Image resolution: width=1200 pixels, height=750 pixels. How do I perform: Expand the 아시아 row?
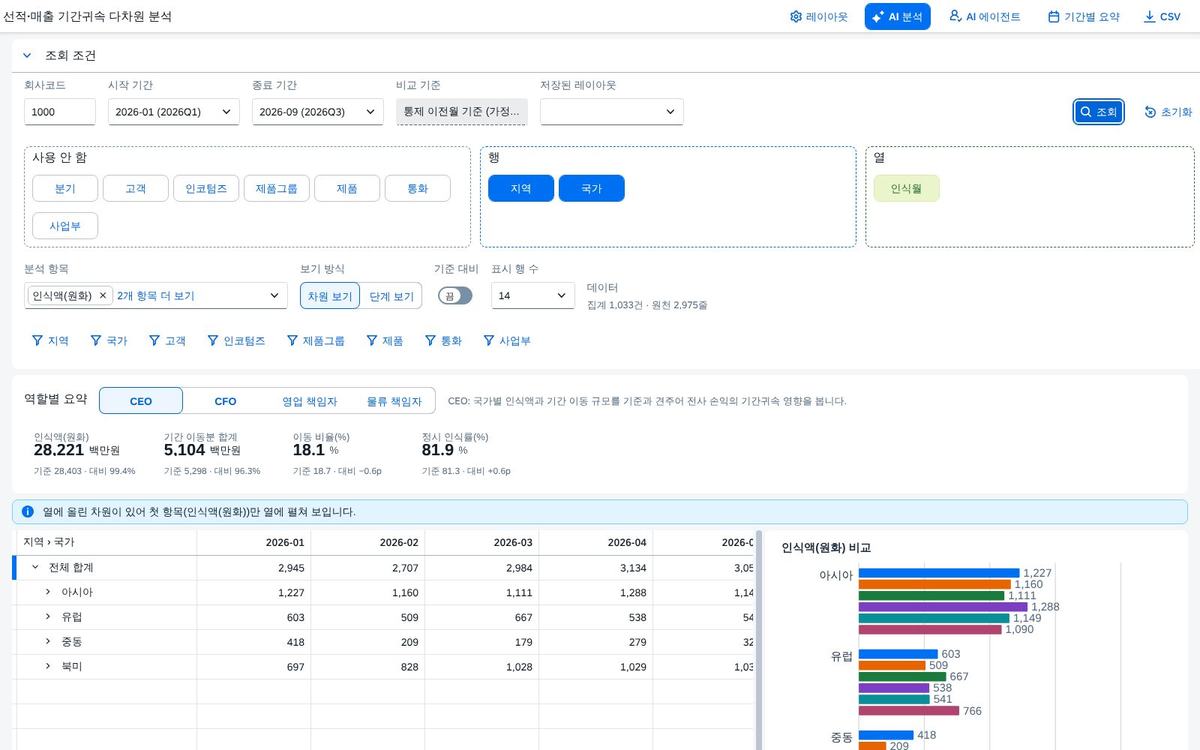[48, 592]
